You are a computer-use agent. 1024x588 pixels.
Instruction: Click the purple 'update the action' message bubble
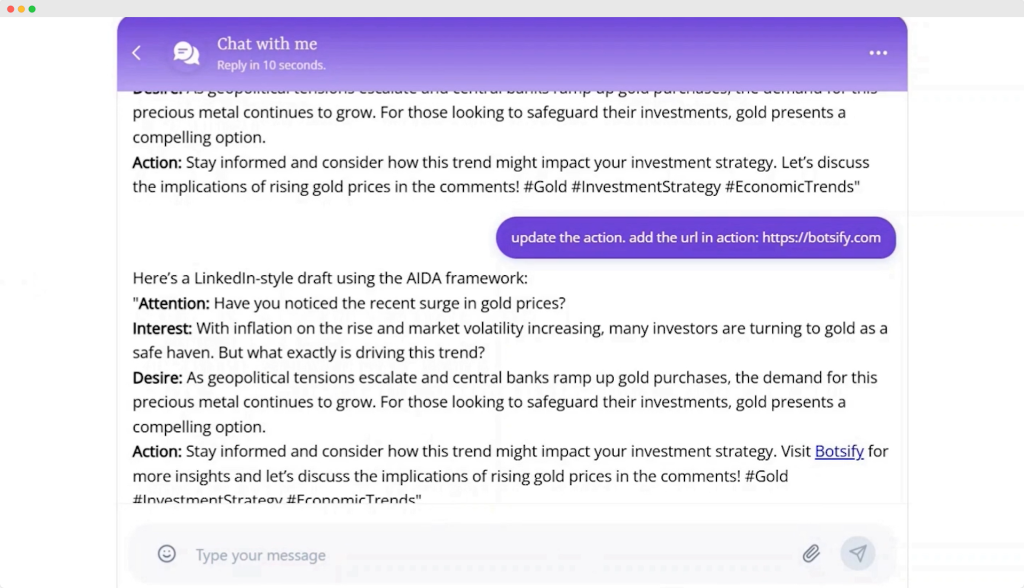[x=695, y=238]
